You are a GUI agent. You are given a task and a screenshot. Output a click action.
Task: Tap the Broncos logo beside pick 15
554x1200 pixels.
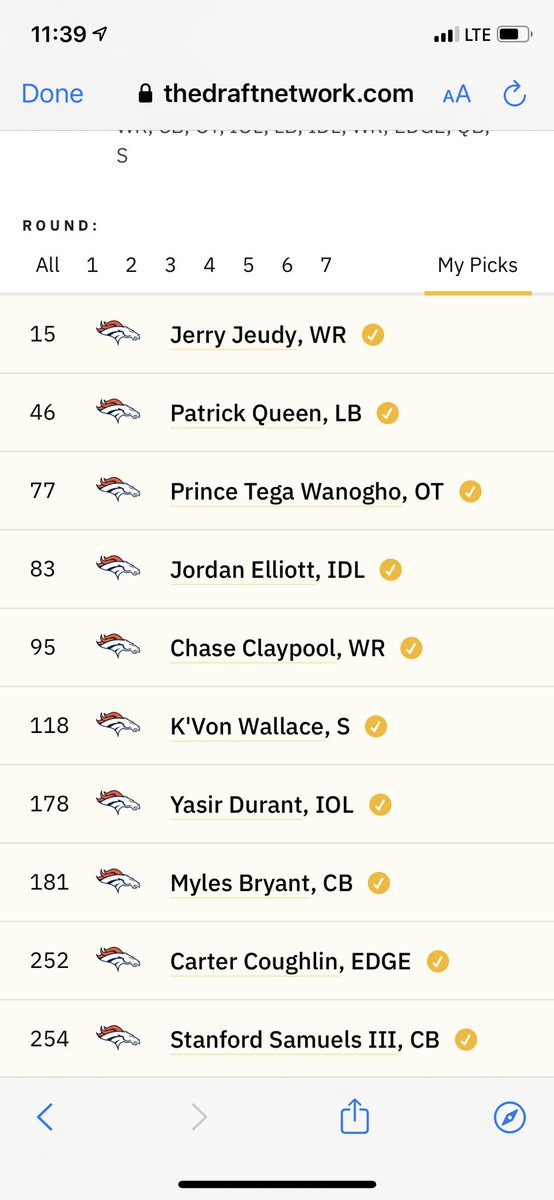tap(118, 333)
